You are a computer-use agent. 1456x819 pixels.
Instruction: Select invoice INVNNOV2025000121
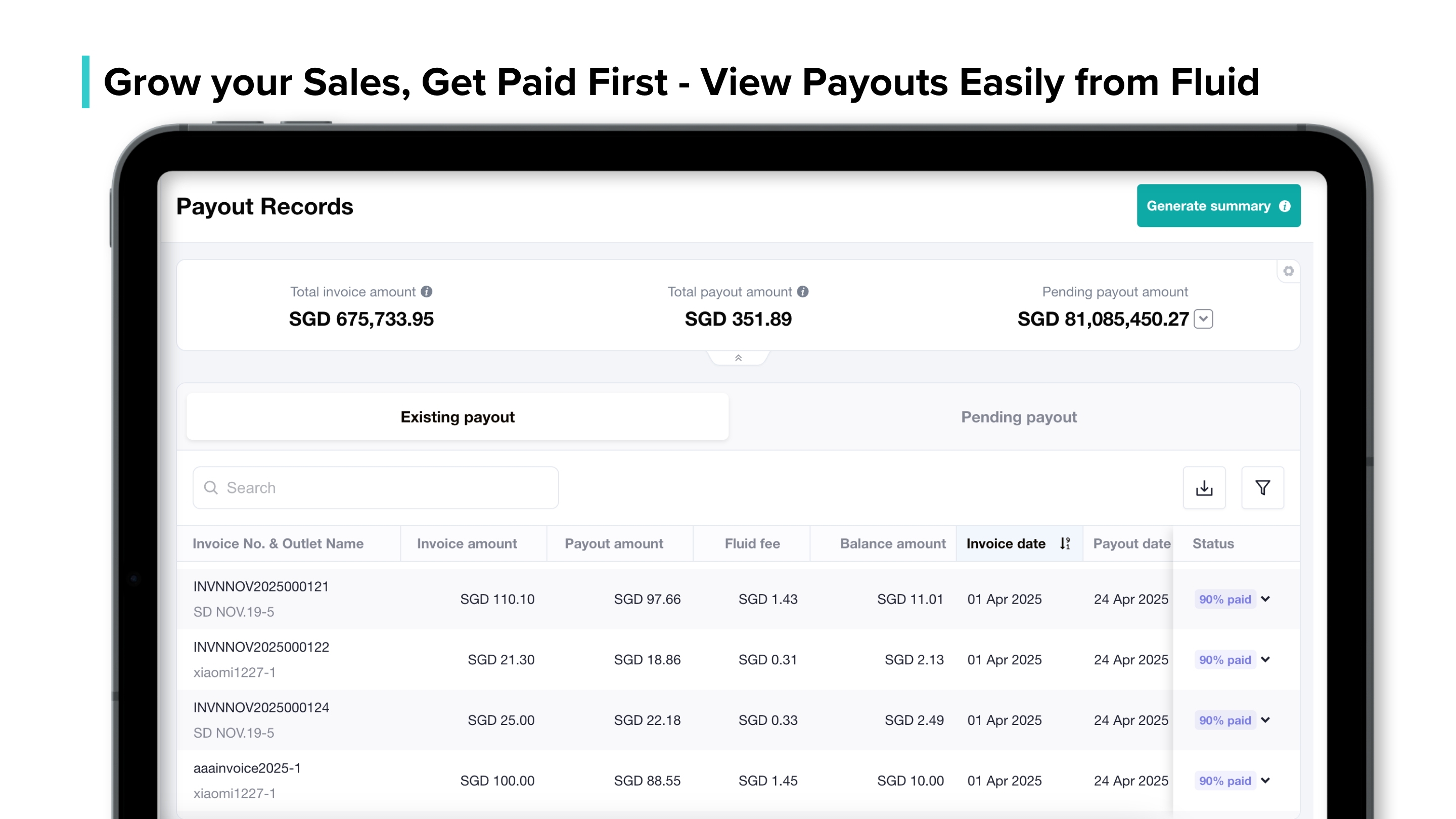261,586
